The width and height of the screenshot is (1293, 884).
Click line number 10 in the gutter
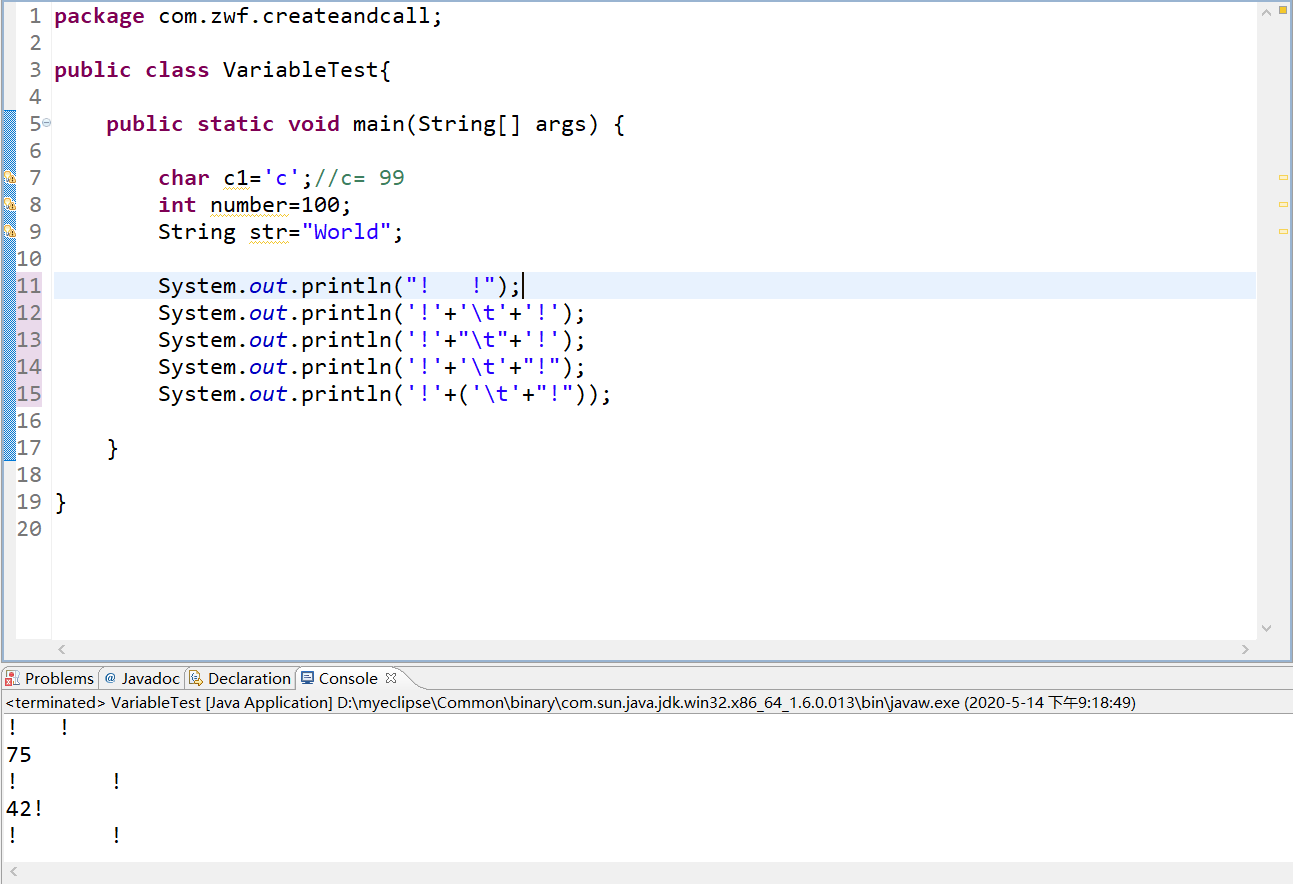coord(29,259)
